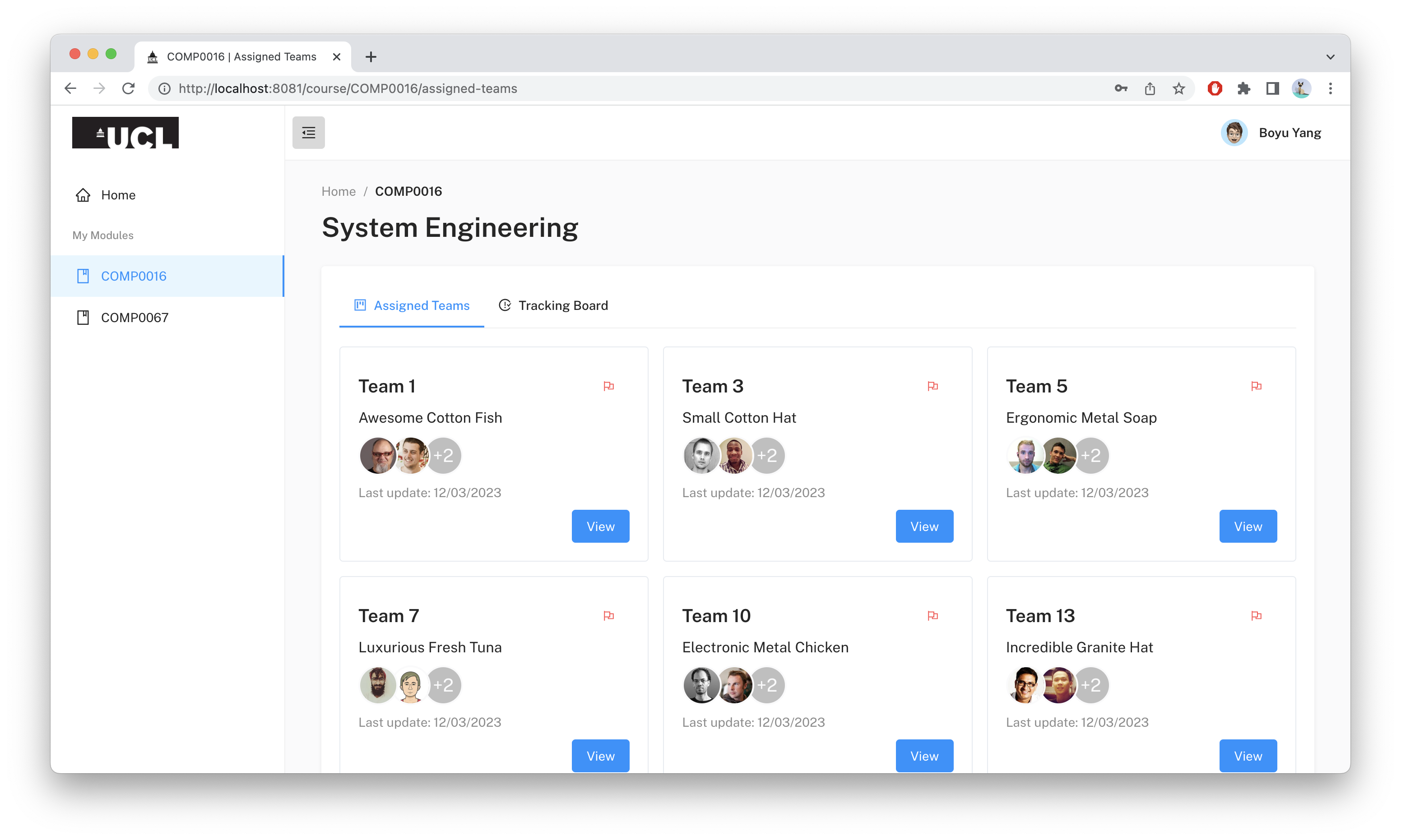Select the Assigned Teams tab

pyautogui.click(x=412, y=306)
